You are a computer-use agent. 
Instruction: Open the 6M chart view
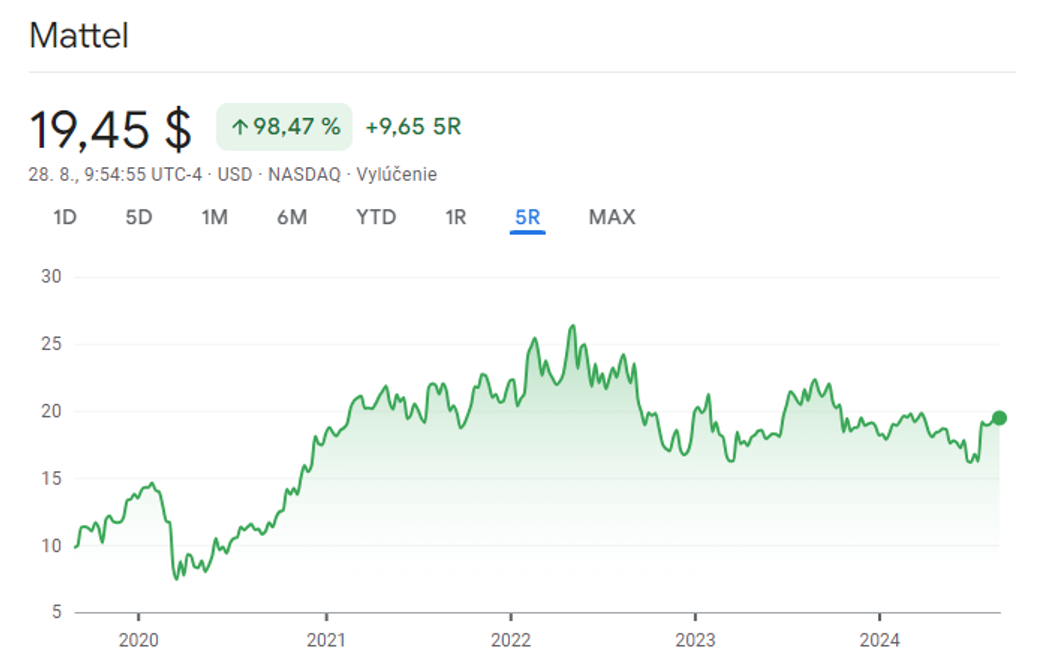point(292,217)
